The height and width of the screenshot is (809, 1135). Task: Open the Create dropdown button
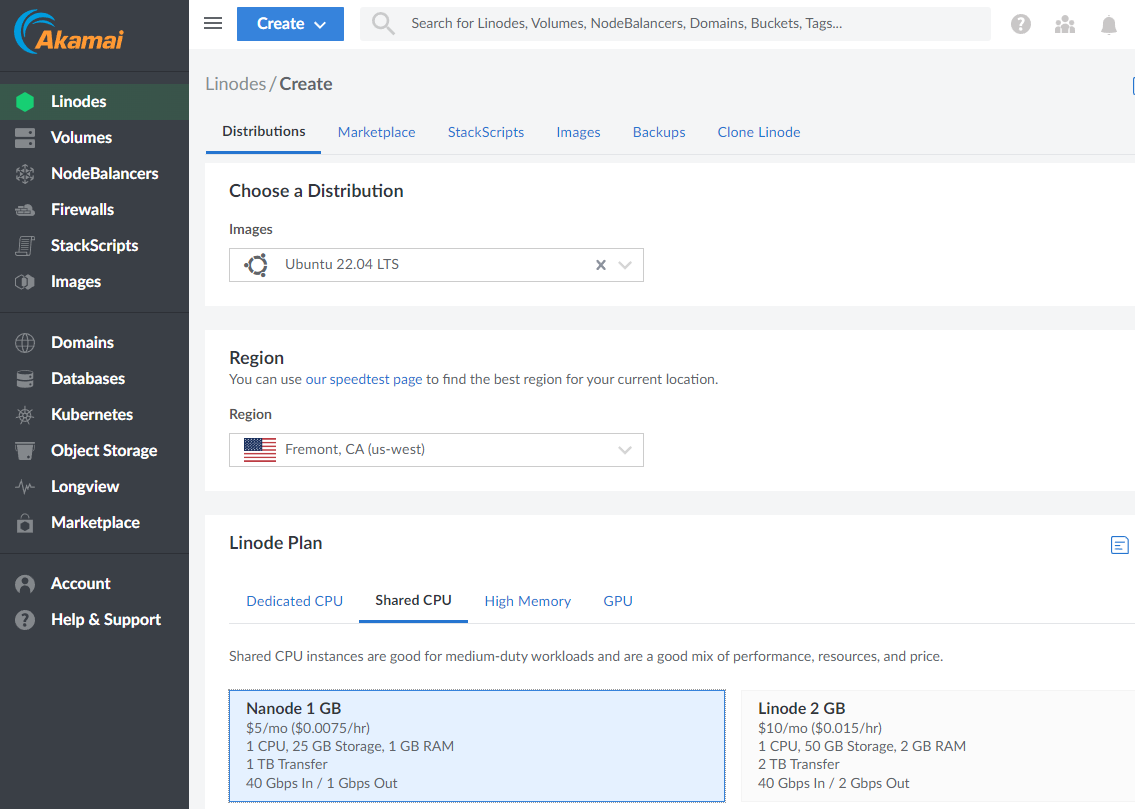(x=290, y=24)
